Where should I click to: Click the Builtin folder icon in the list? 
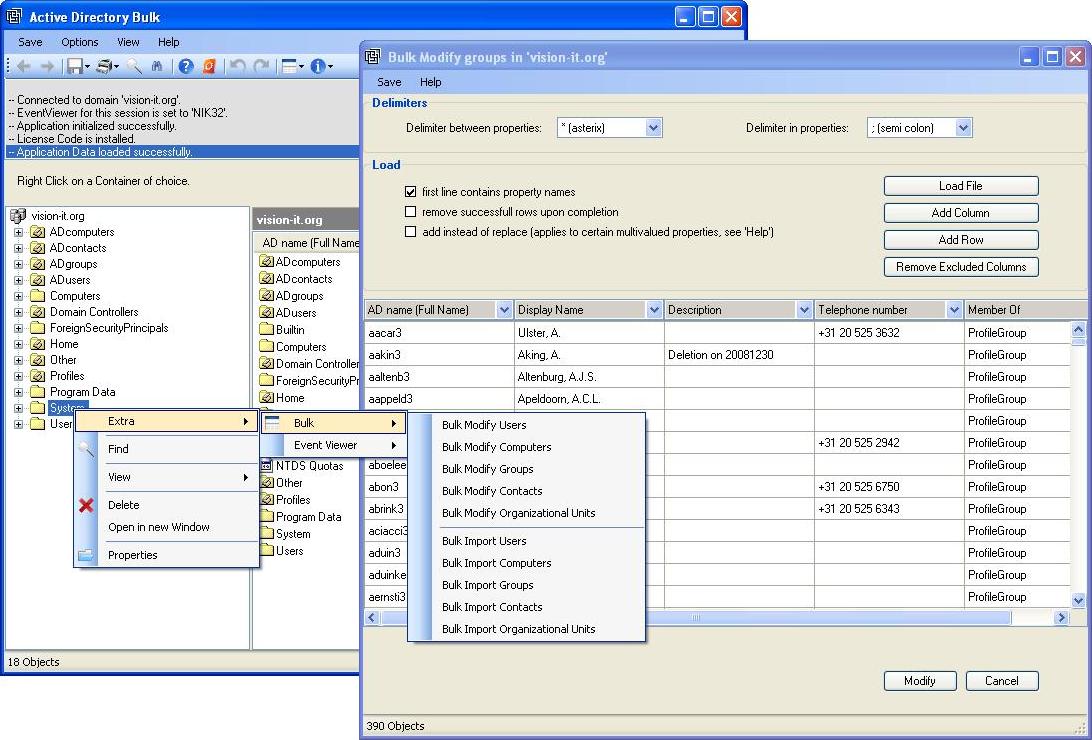click(267, 329)
